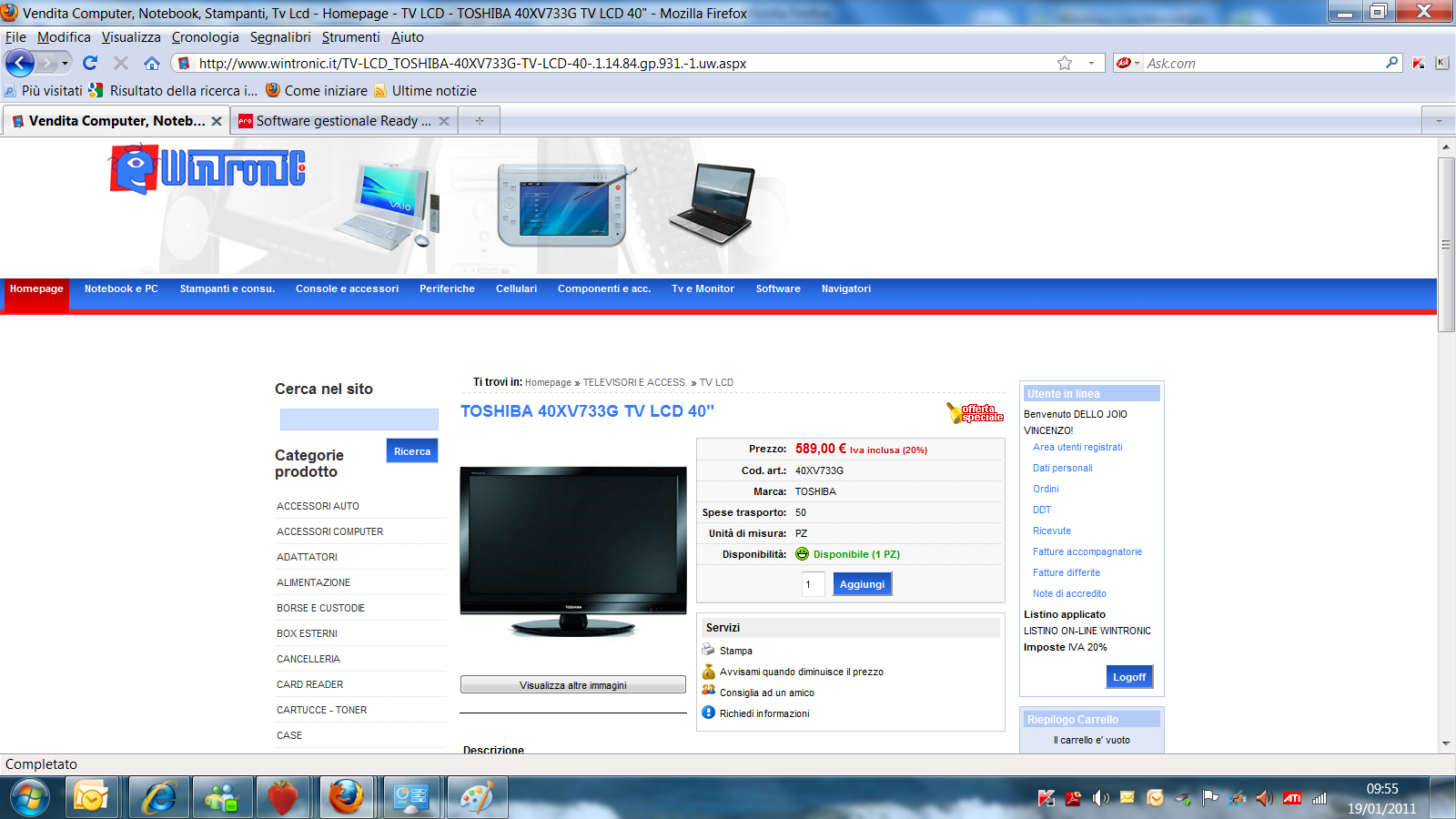The height and width of the screenshot is (819, 1456).
Task: Bookmark this page with the star icon
Action: tap(1065, 63)
